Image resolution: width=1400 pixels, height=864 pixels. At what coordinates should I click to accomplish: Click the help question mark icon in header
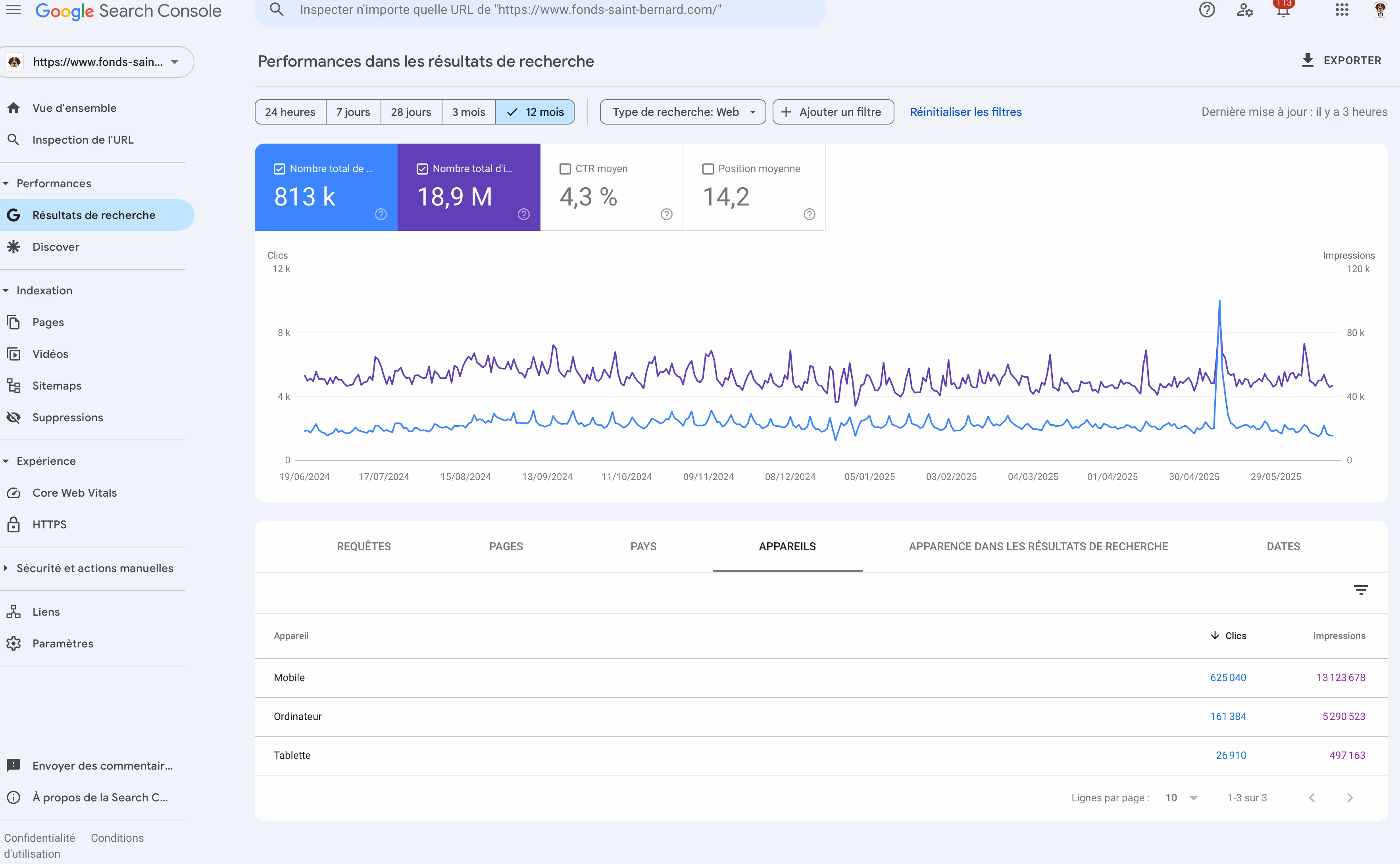pos(1206,10)
